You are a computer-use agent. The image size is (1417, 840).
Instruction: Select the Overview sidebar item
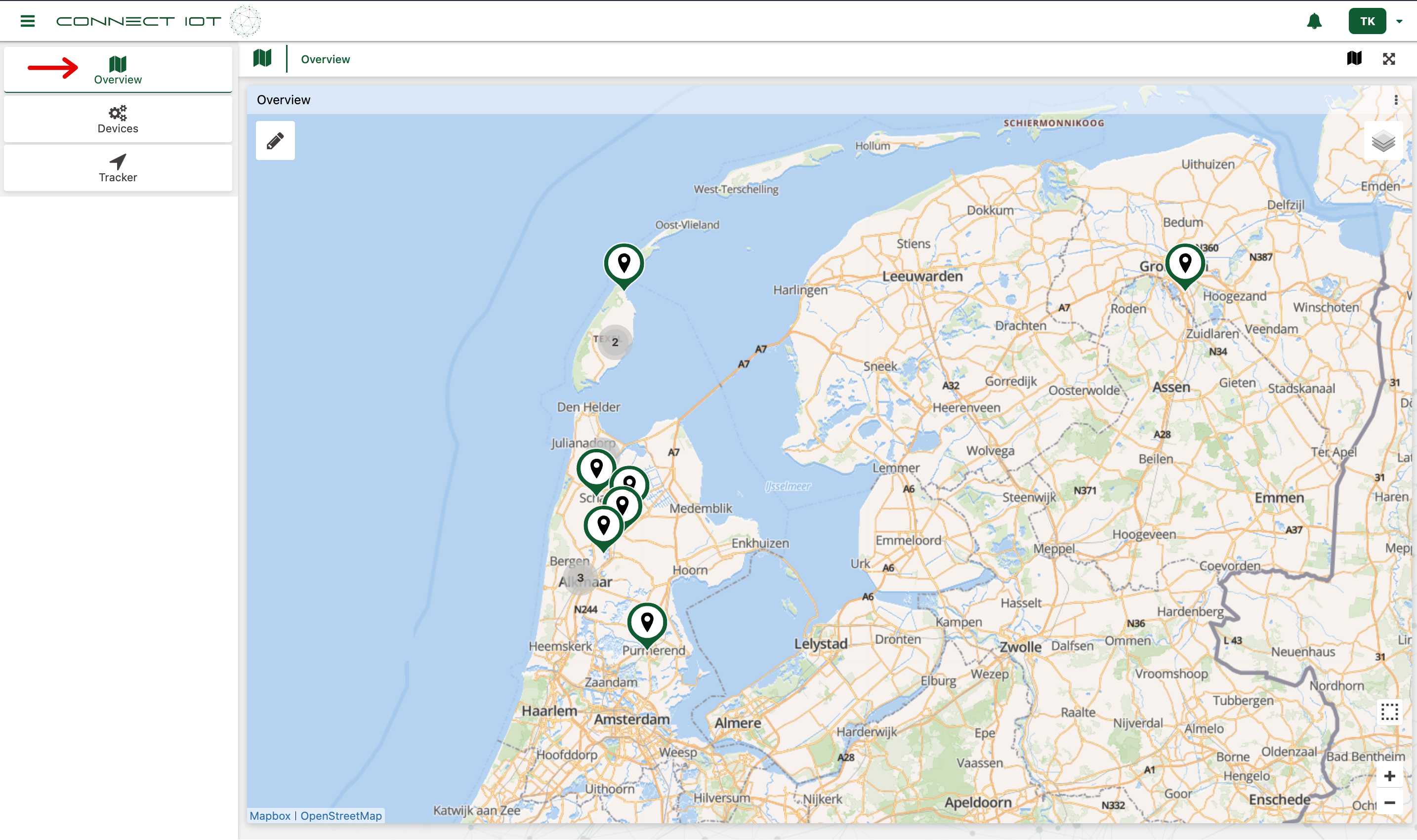point(118,70)
